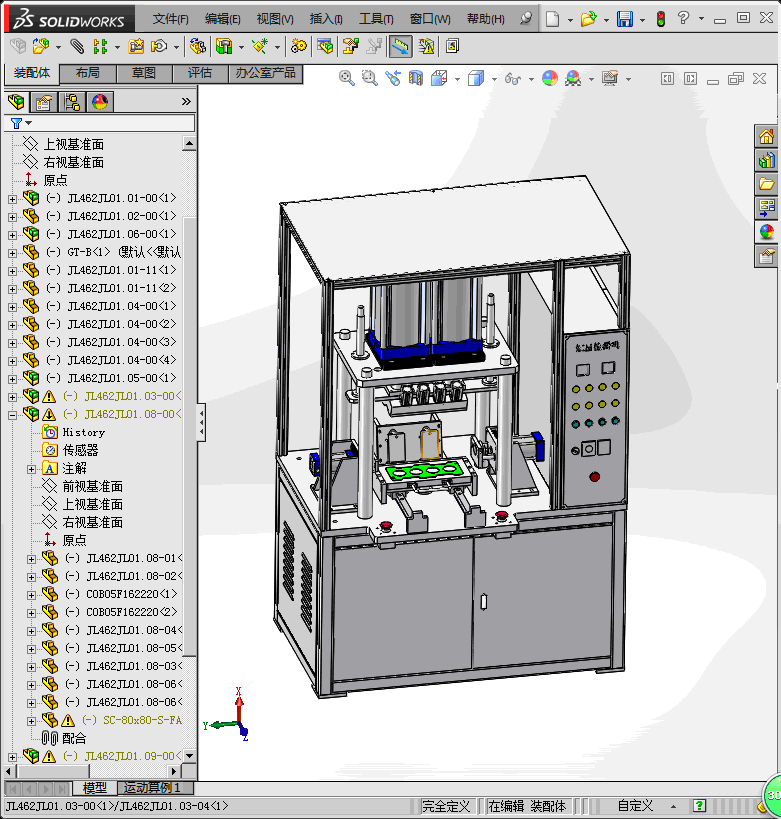Expand the JL462JL01.03-00 tree node
The height and width of the screenshot is (819, 781).
coord(12,396)
